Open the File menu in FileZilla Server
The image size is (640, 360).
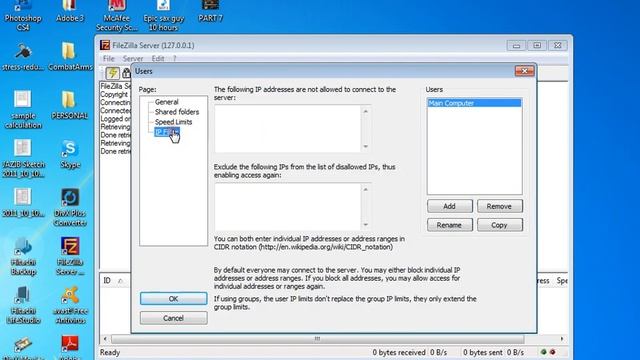pos(109,58)
